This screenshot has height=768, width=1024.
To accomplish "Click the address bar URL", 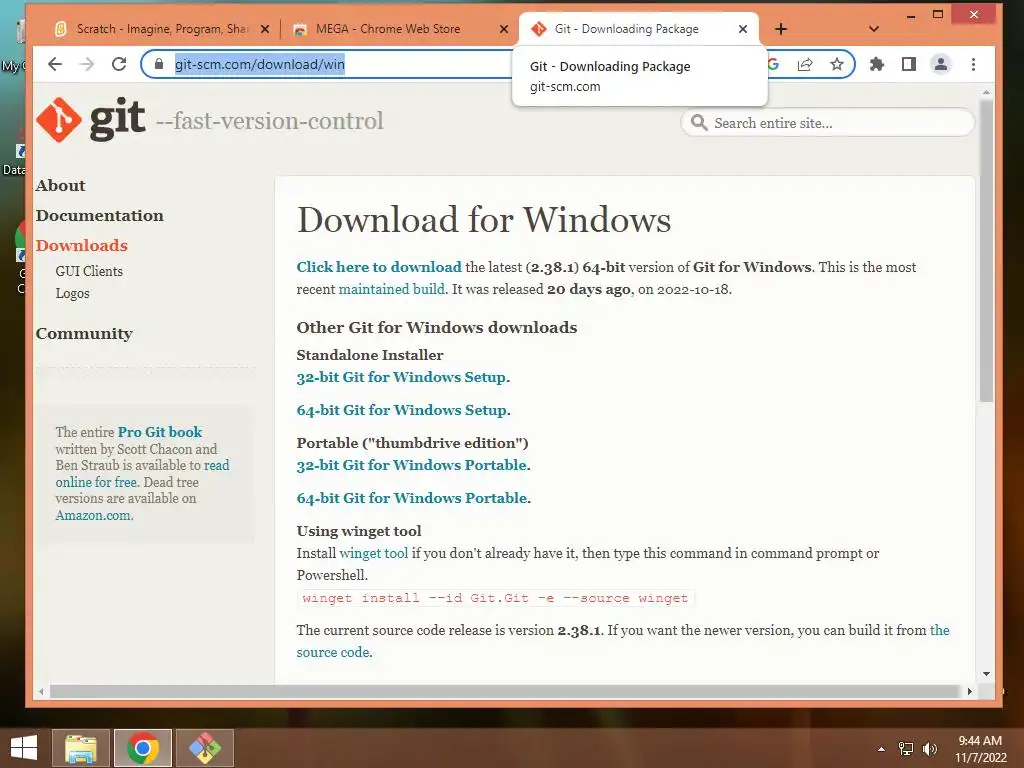I will pyautogui.click(x=260, y=64).
